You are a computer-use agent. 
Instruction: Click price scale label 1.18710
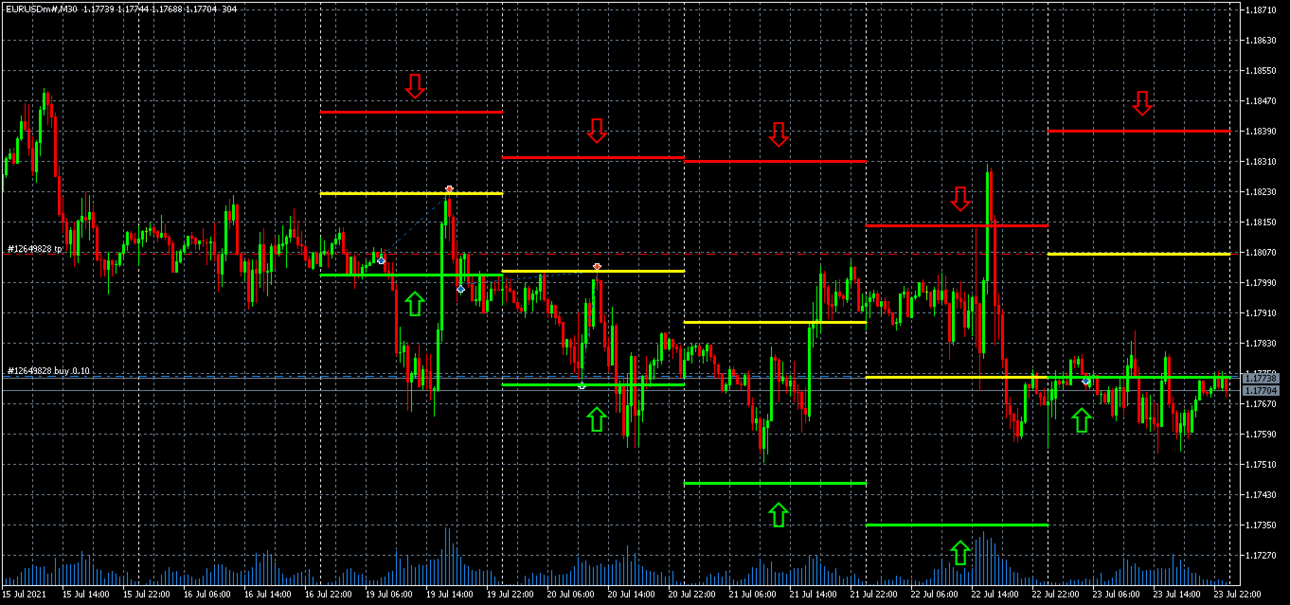[x=1261, y=10]
